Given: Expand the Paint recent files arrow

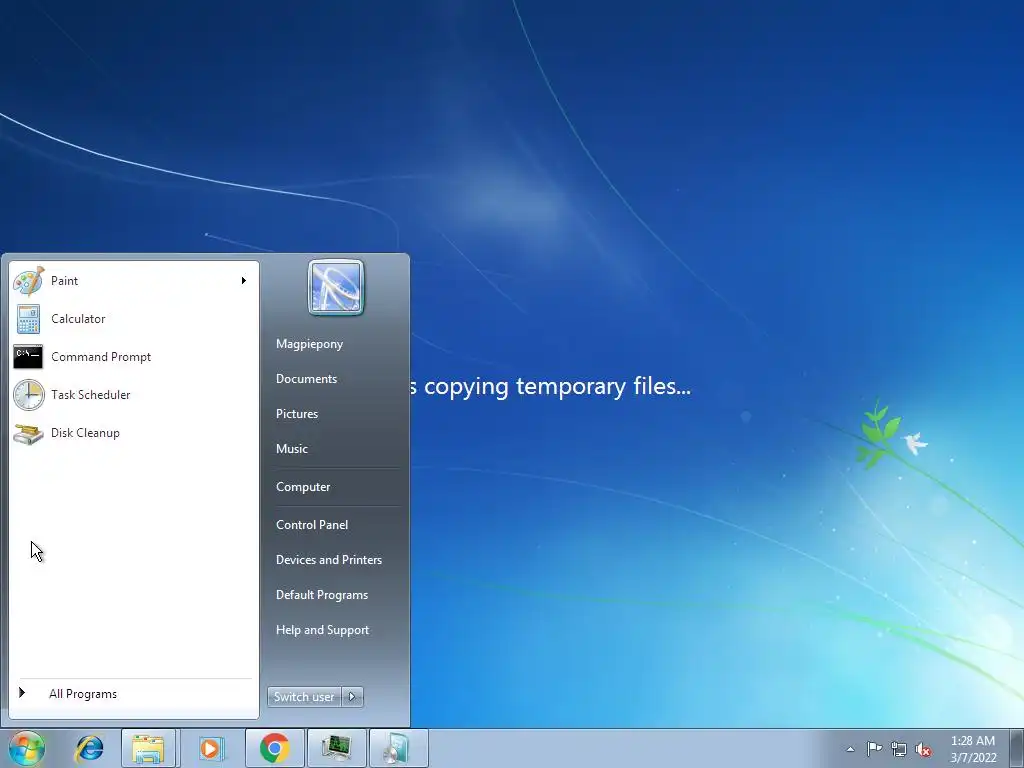Looking at the screenshot, I should point(244,281).
